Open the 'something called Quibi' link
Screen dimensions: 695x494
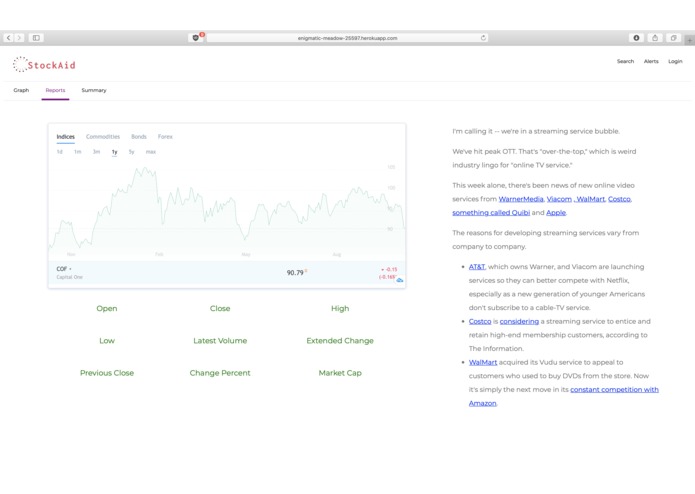491,213
